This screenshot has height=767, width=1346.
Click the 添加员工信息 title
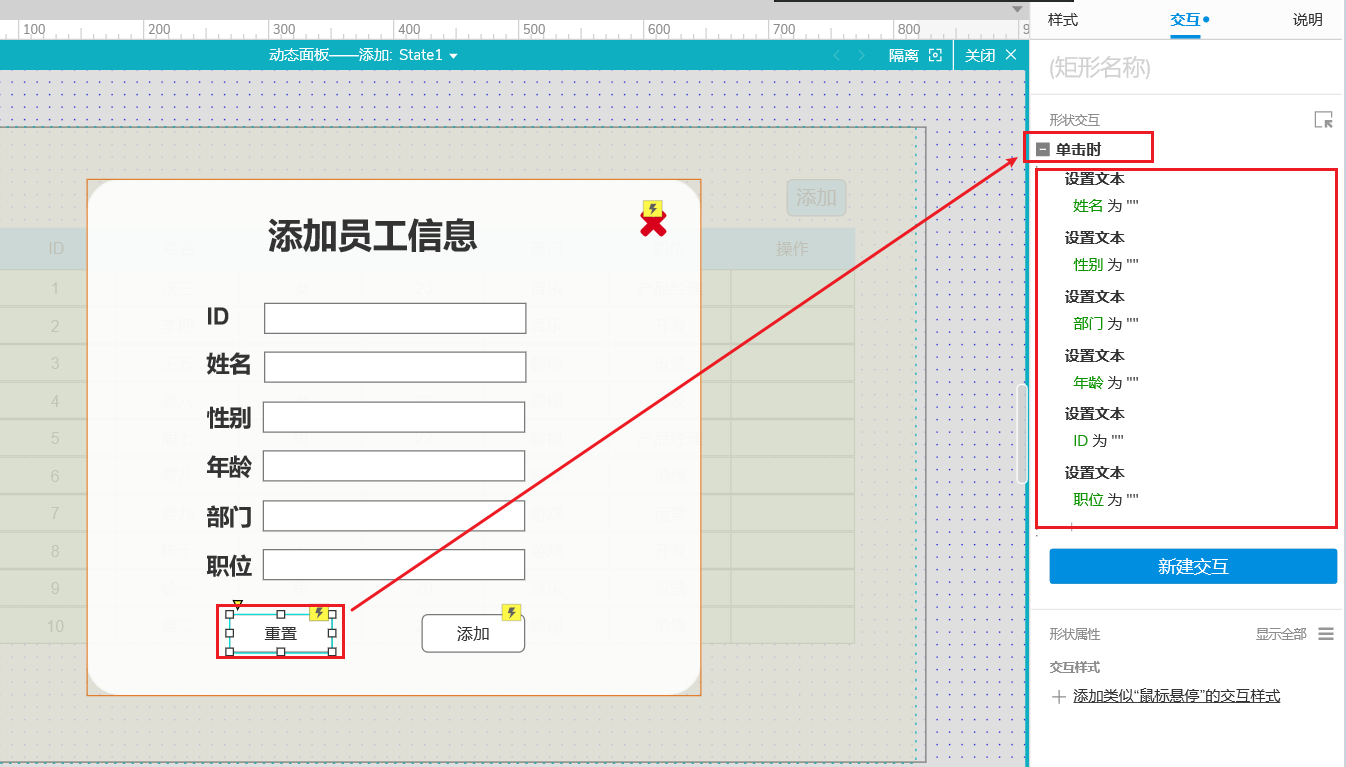point(373,236)
